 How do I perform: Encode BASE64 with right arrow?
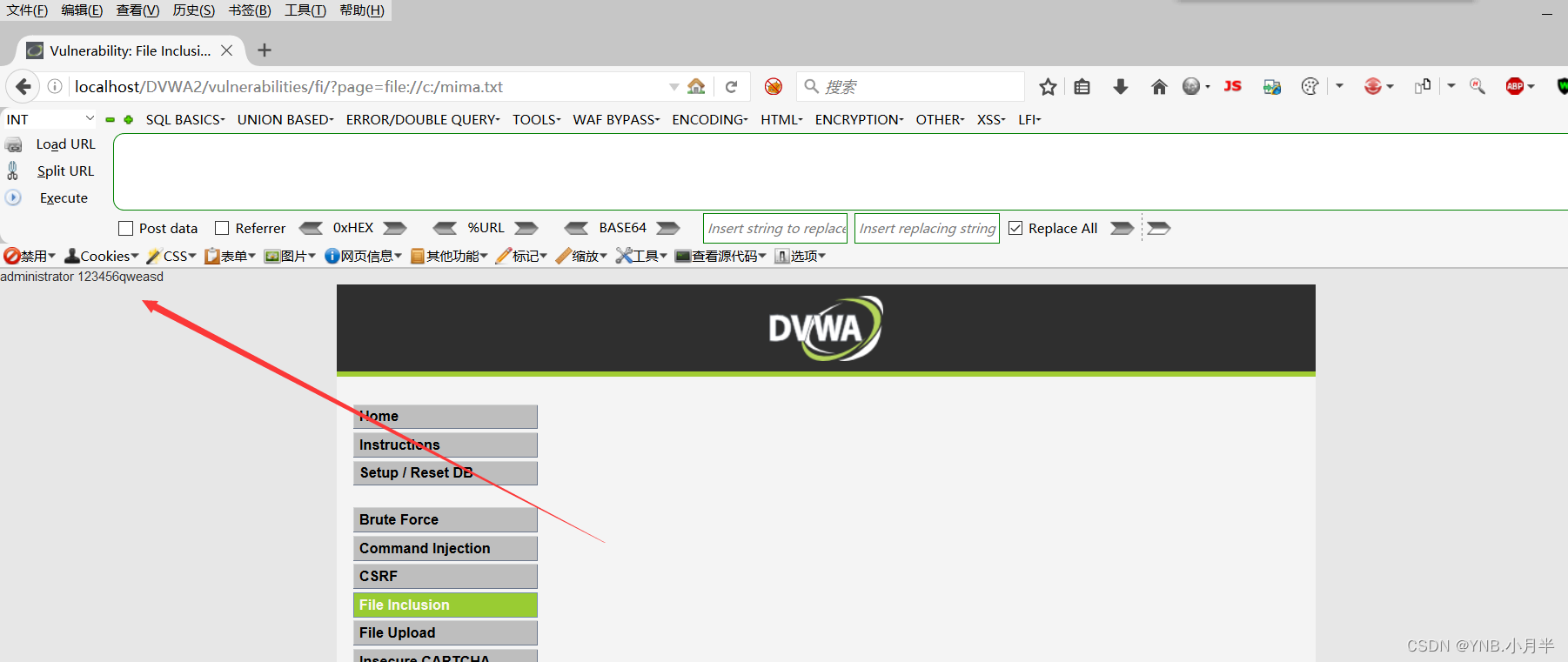[x=668, y=228]
